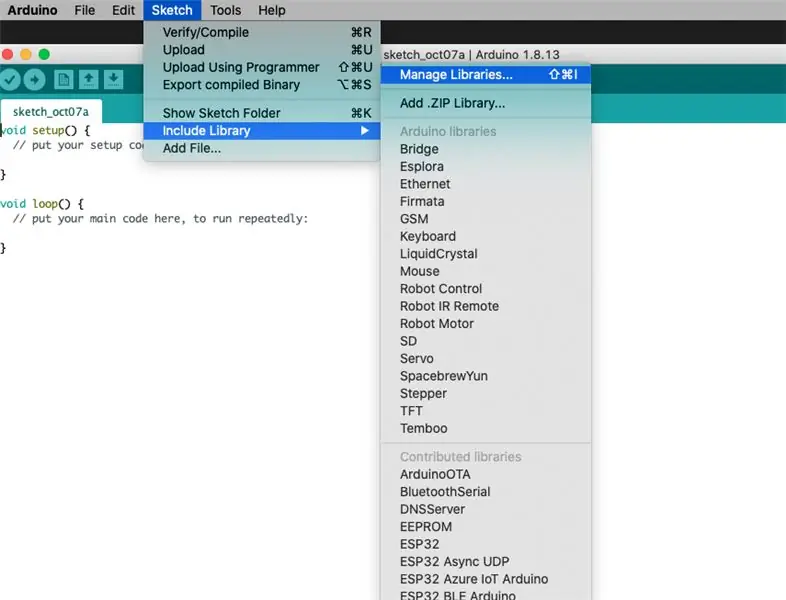Viewport: 786px width, 600px height.
Task: Choose Add File... menu entry
Action: point(262,148)
